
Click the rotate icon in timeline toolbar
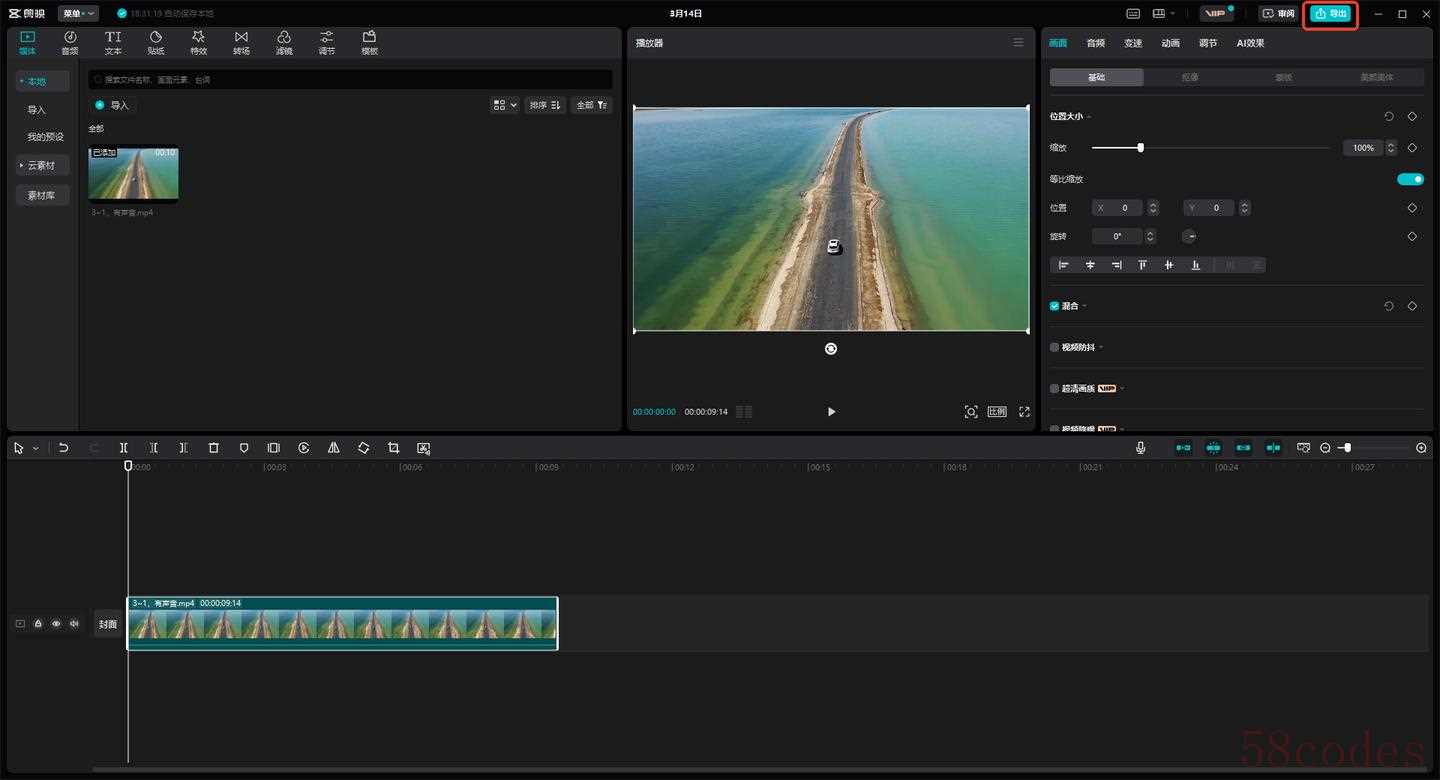click(364, 448)
